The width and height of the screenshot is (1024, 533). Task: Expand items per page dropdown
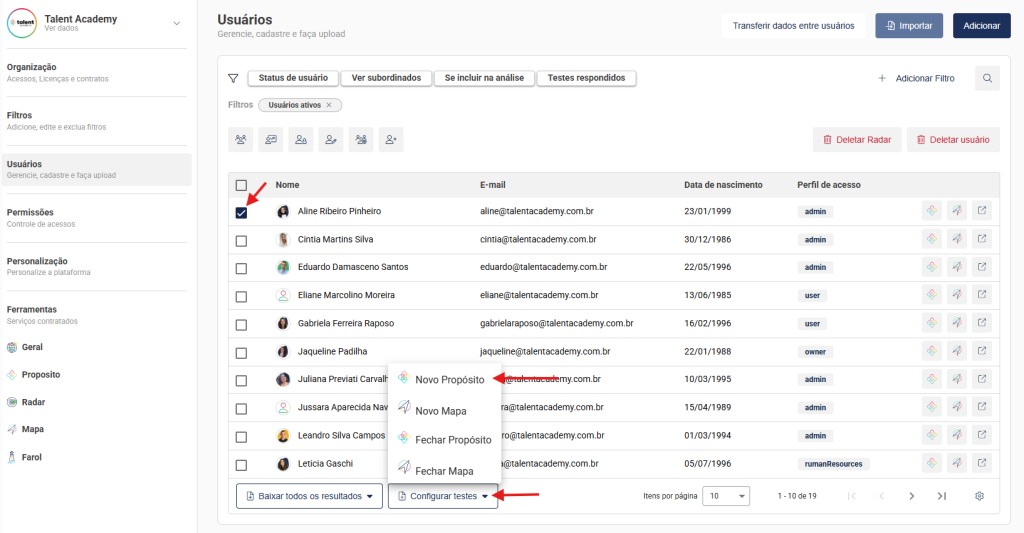[727, 496]
